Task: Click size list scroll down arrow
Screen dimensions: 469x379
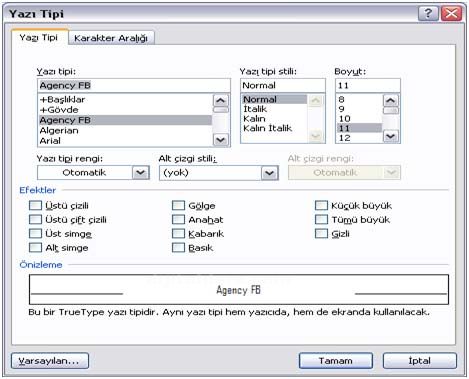Action: pos(391,136)
